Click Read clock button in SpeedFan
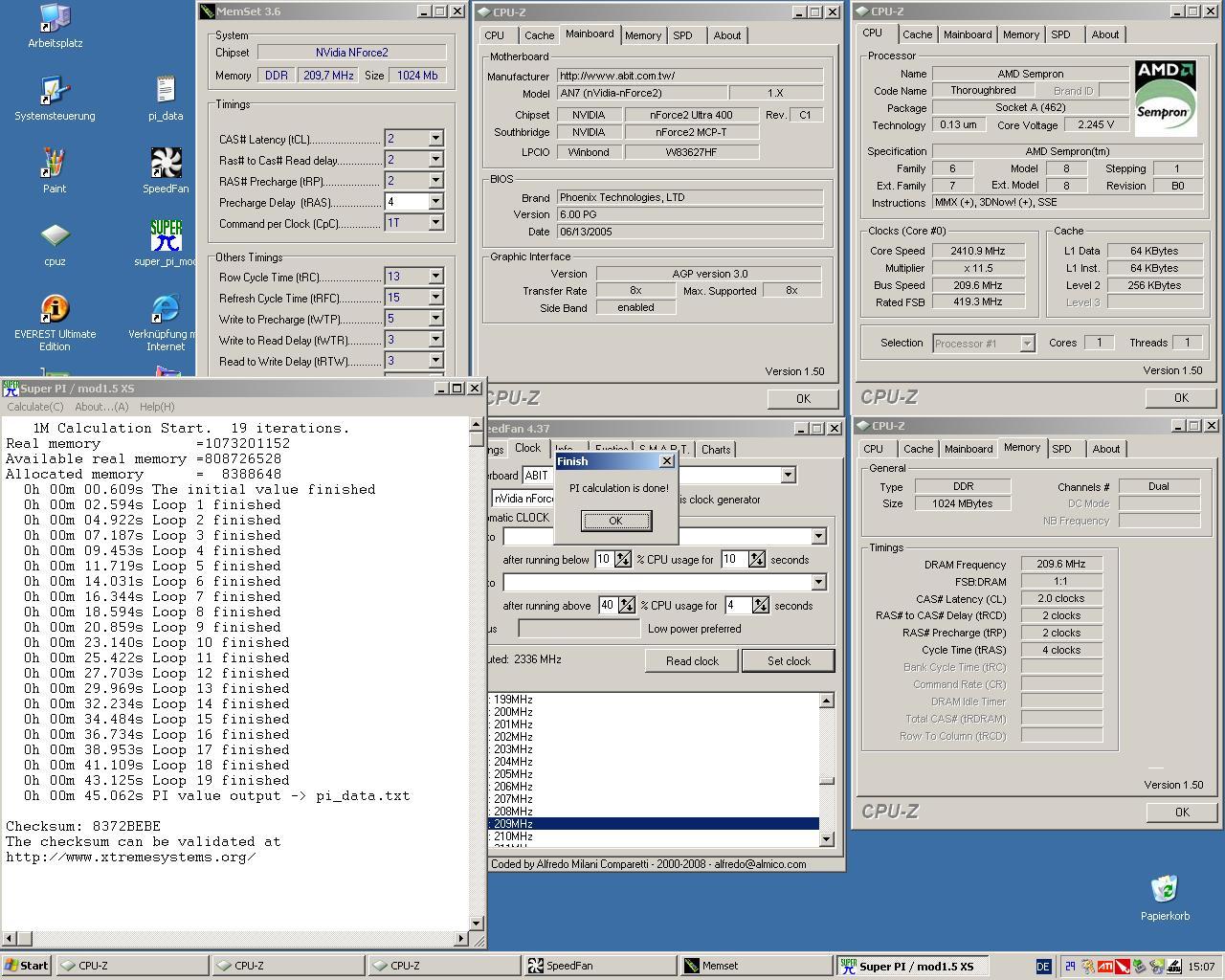Image resolution: width=1225 pixels, height=980 pixels. click(x=692, y=661)
